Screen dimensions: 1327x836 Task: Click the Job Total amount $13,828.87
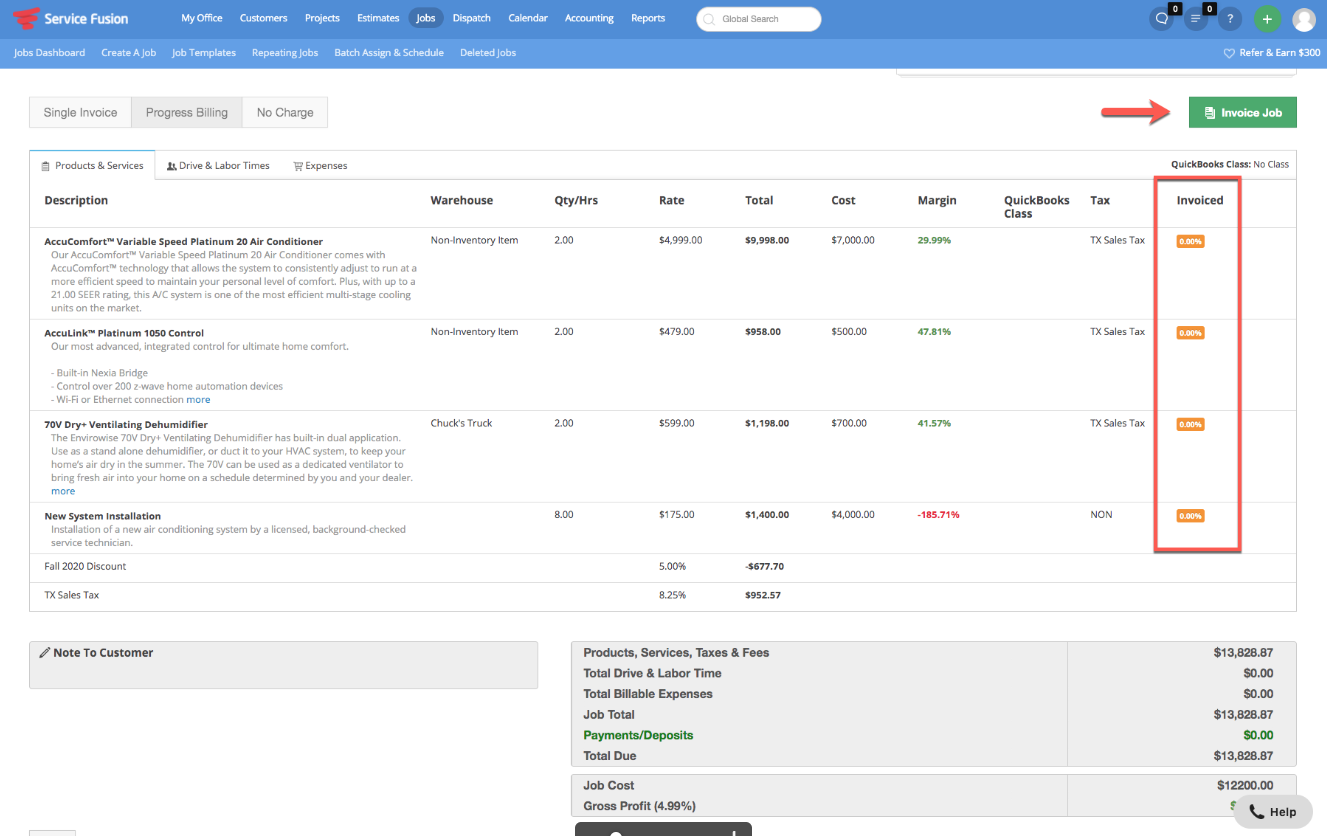[1243, 714]
